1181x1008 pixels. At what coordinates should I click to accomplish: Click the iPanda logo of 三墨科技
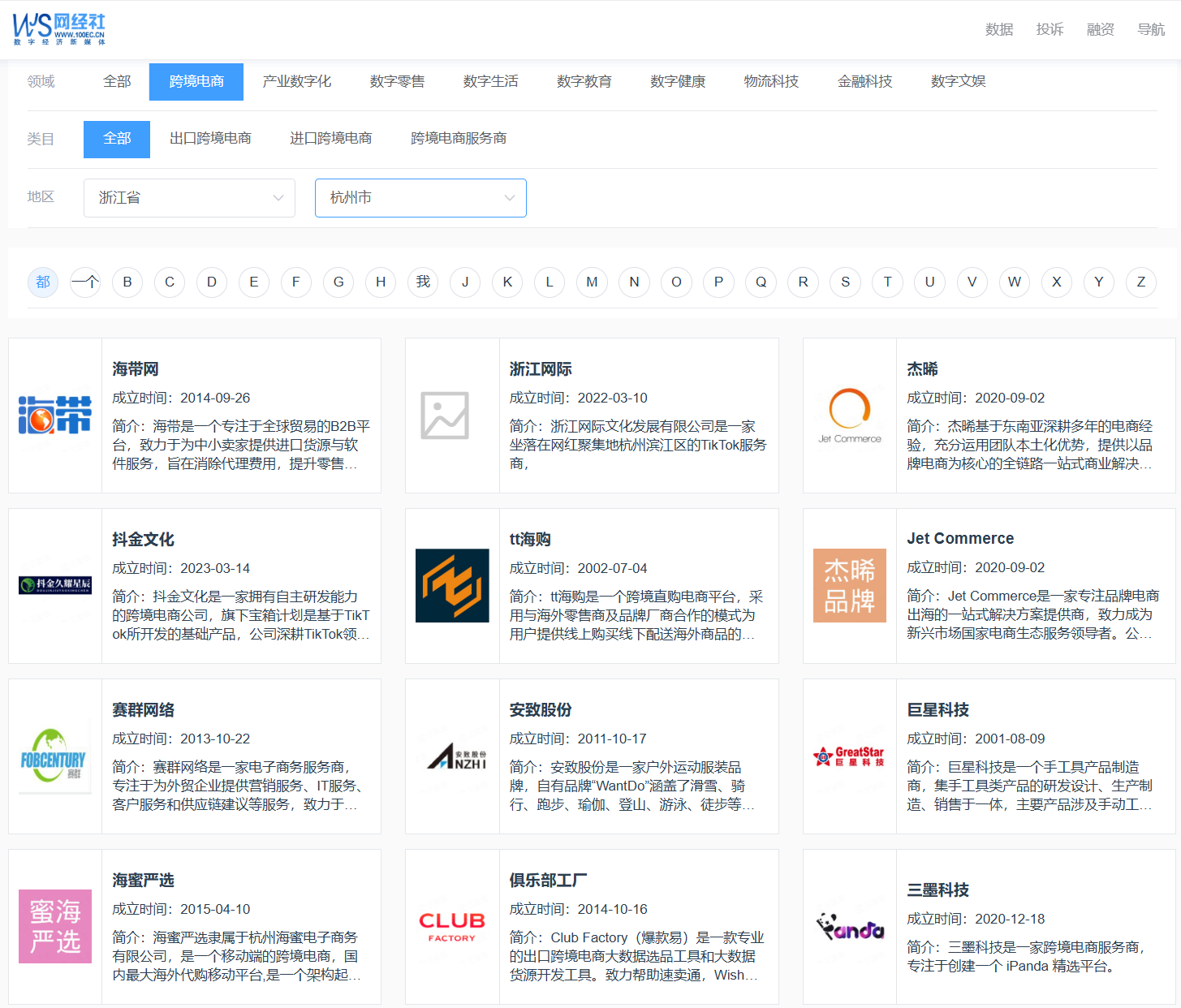coord(850,927)
